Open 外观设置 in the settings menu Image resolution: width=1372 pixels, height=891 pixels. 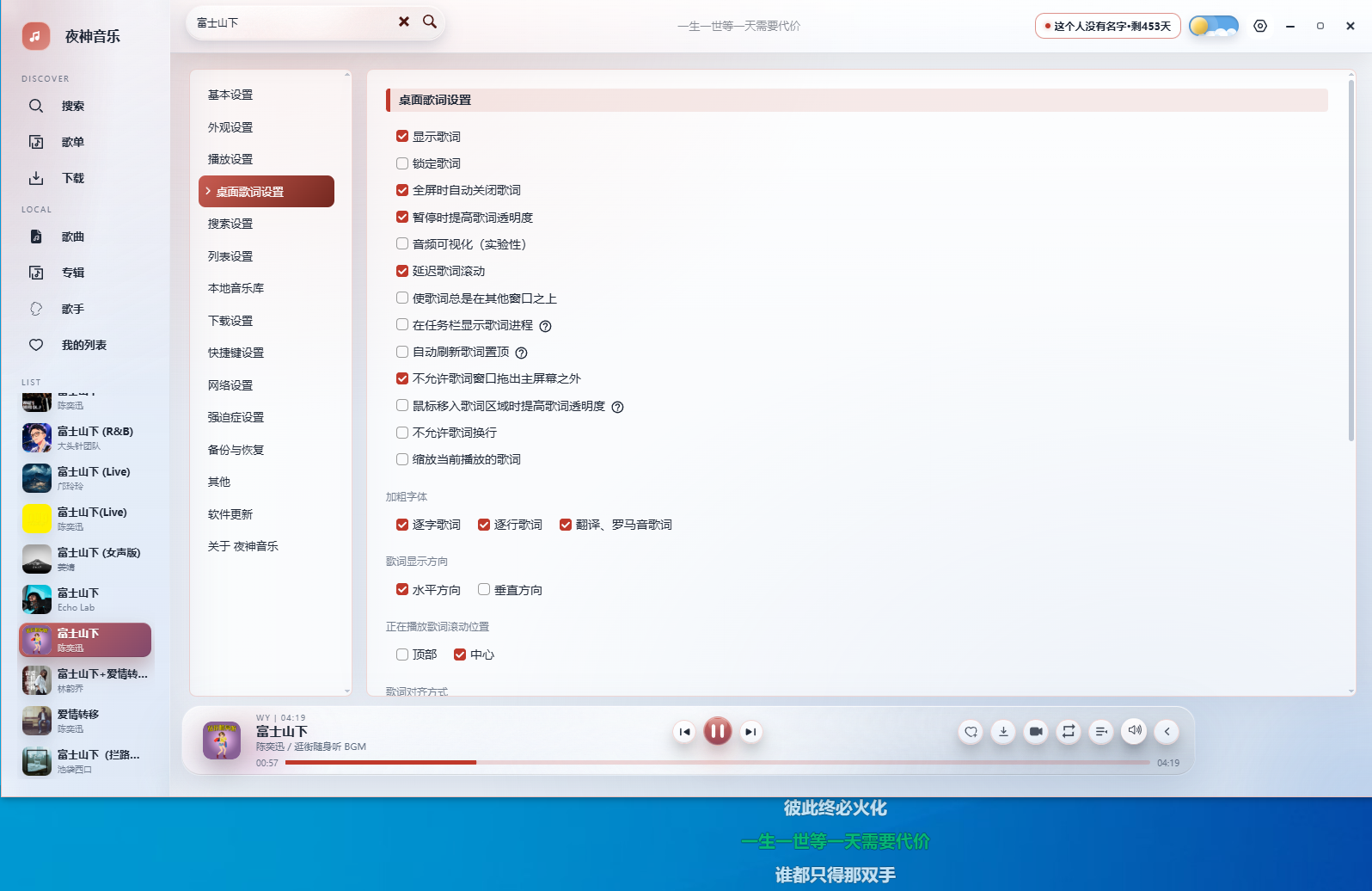pos(230,127)
